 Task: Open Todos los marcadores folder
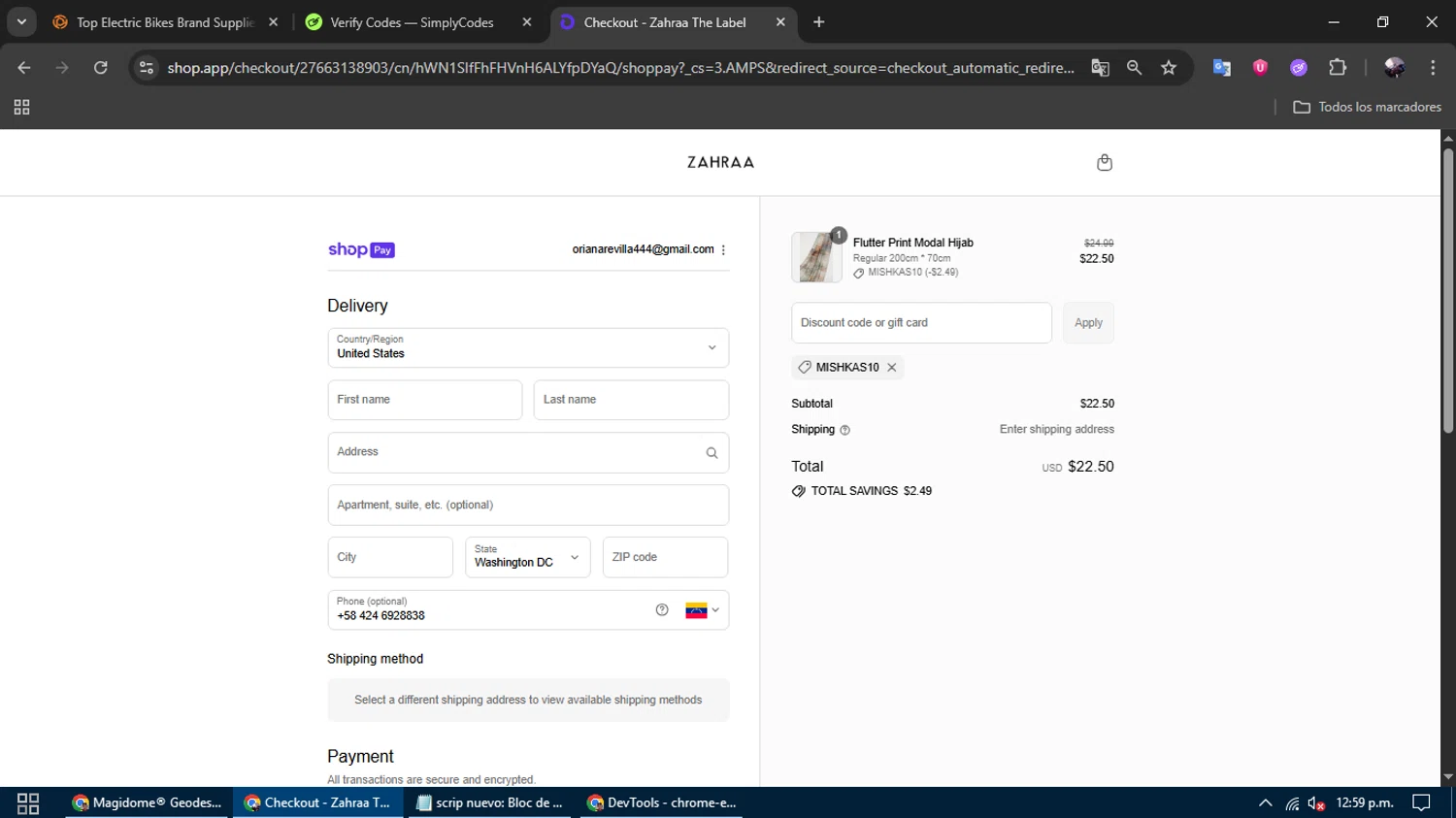tap(1367, 108)
